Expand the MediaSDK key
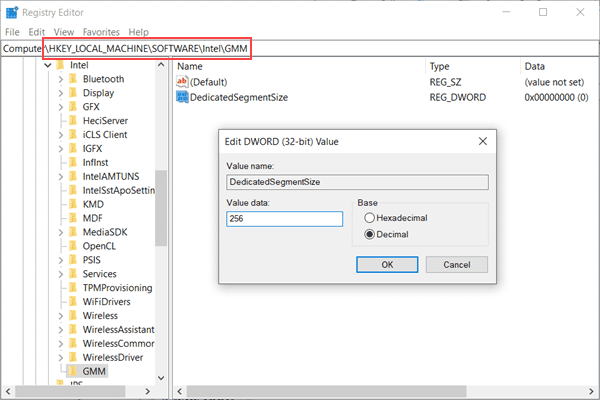Screen dimensions: 600x400 (60, 232)
